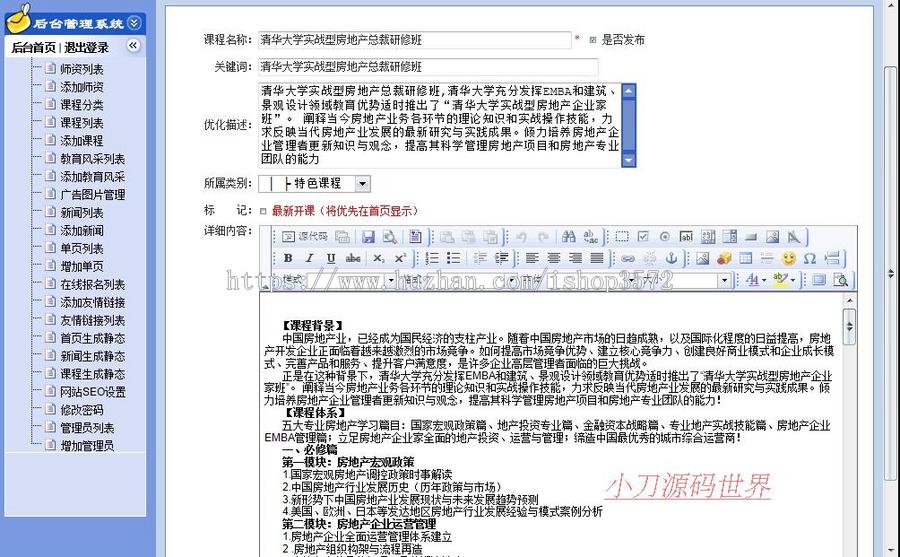Focus the 课程名称 input field
900x557 pixels.
[414, 40]
